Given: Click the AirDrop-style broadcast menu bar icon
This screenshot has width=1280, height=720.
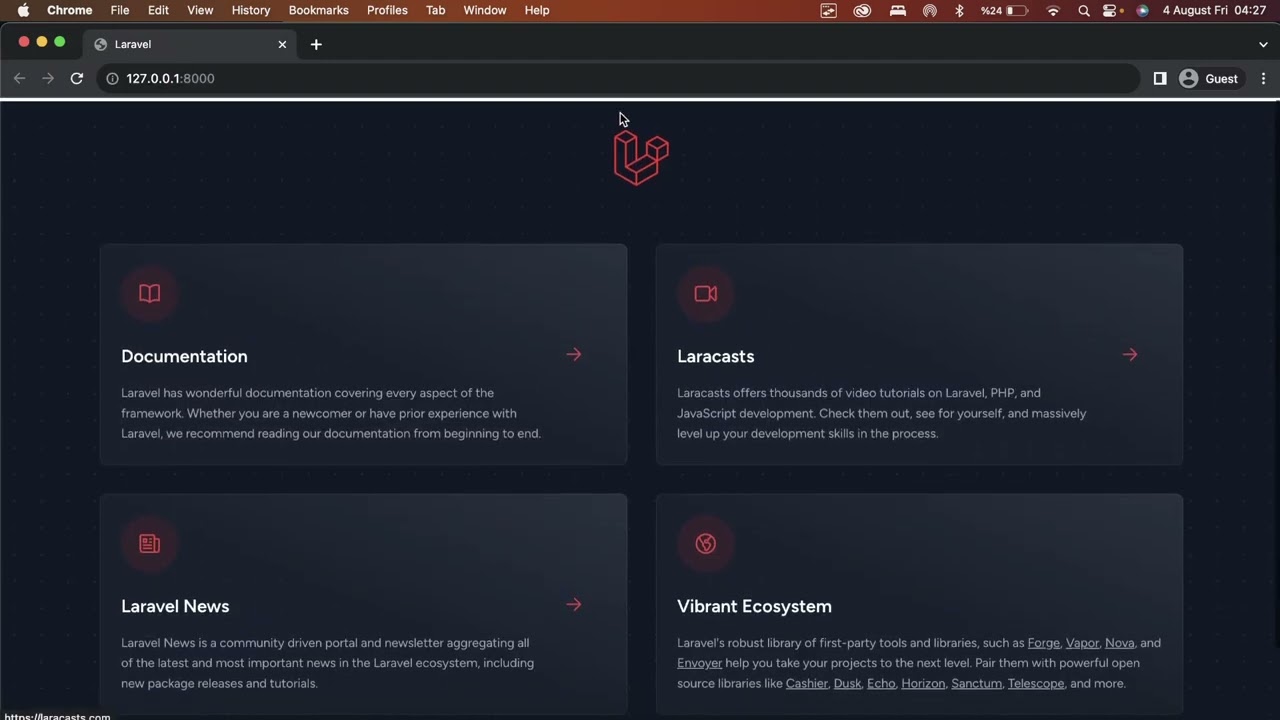Looking at the screenshot, I should (x=930, y=10).
